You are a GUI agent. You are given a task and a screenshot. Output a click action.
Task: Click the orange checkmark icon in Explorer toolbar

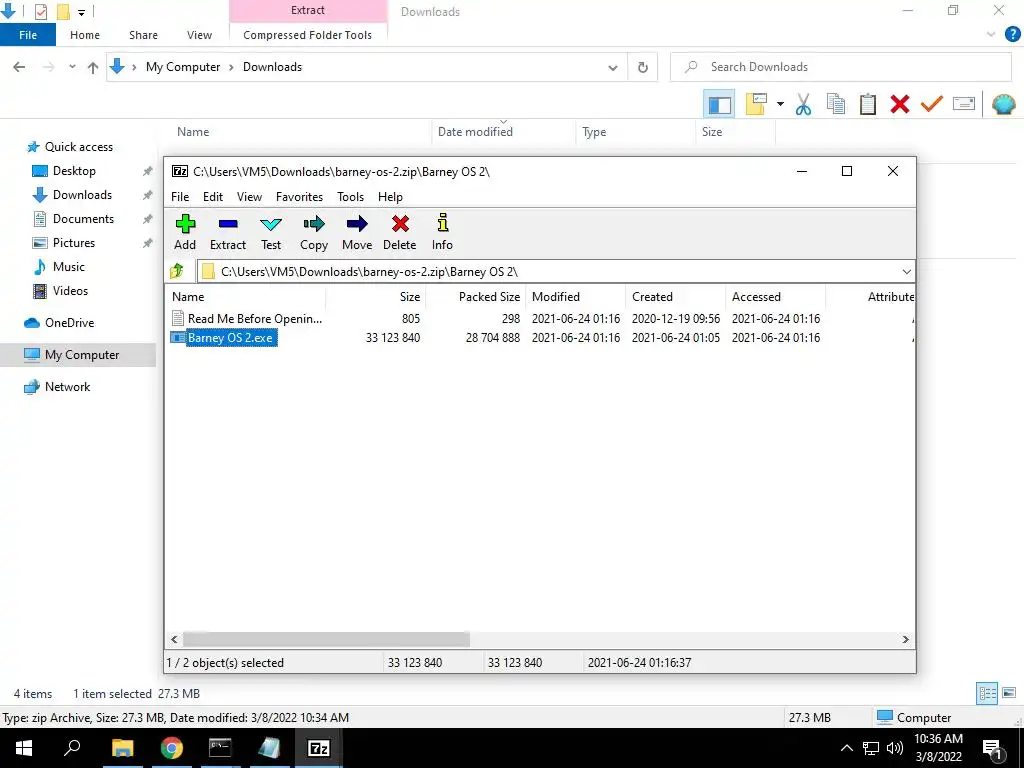click(932, 104)
